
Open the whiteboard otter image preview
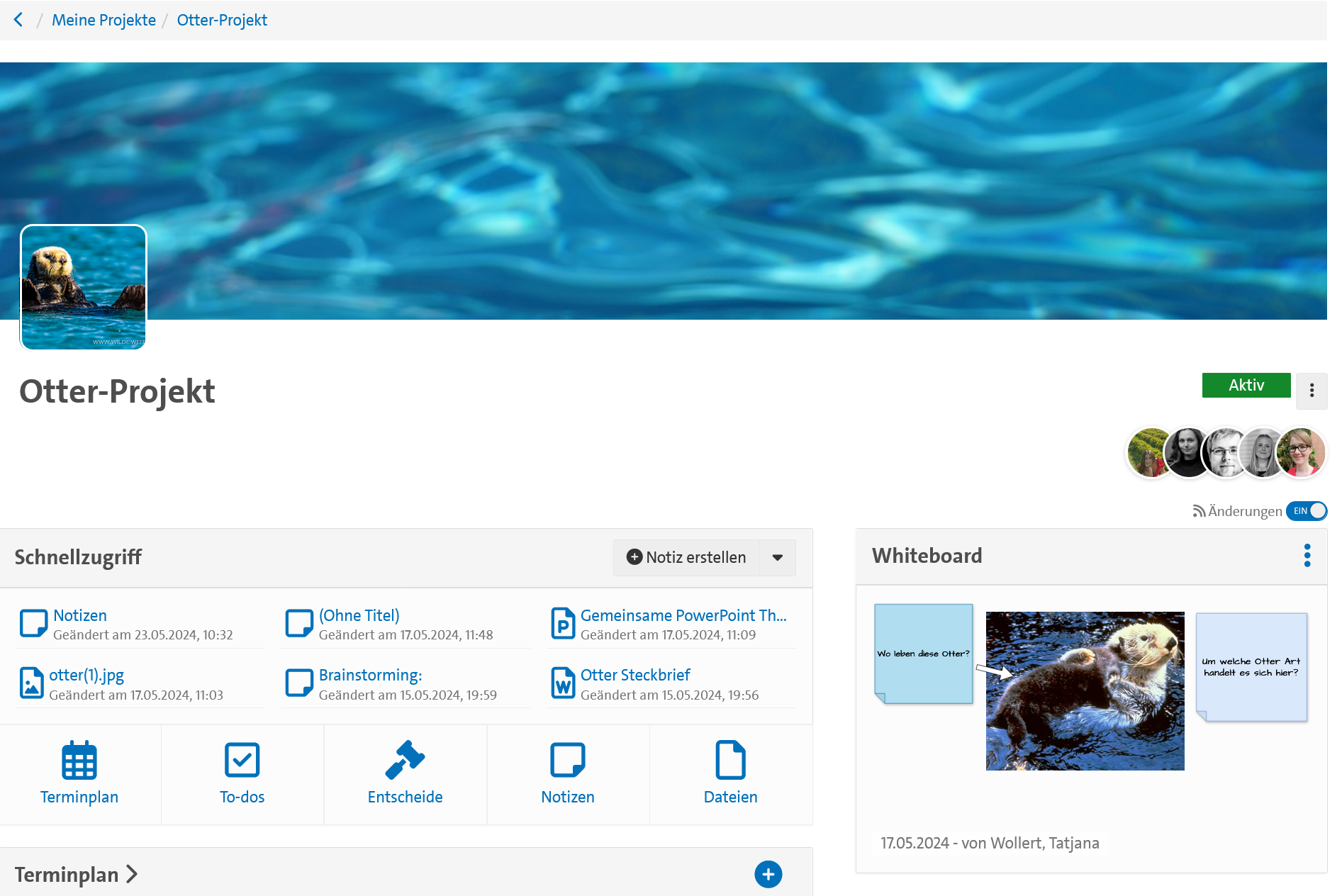[x=1085, y=690]
